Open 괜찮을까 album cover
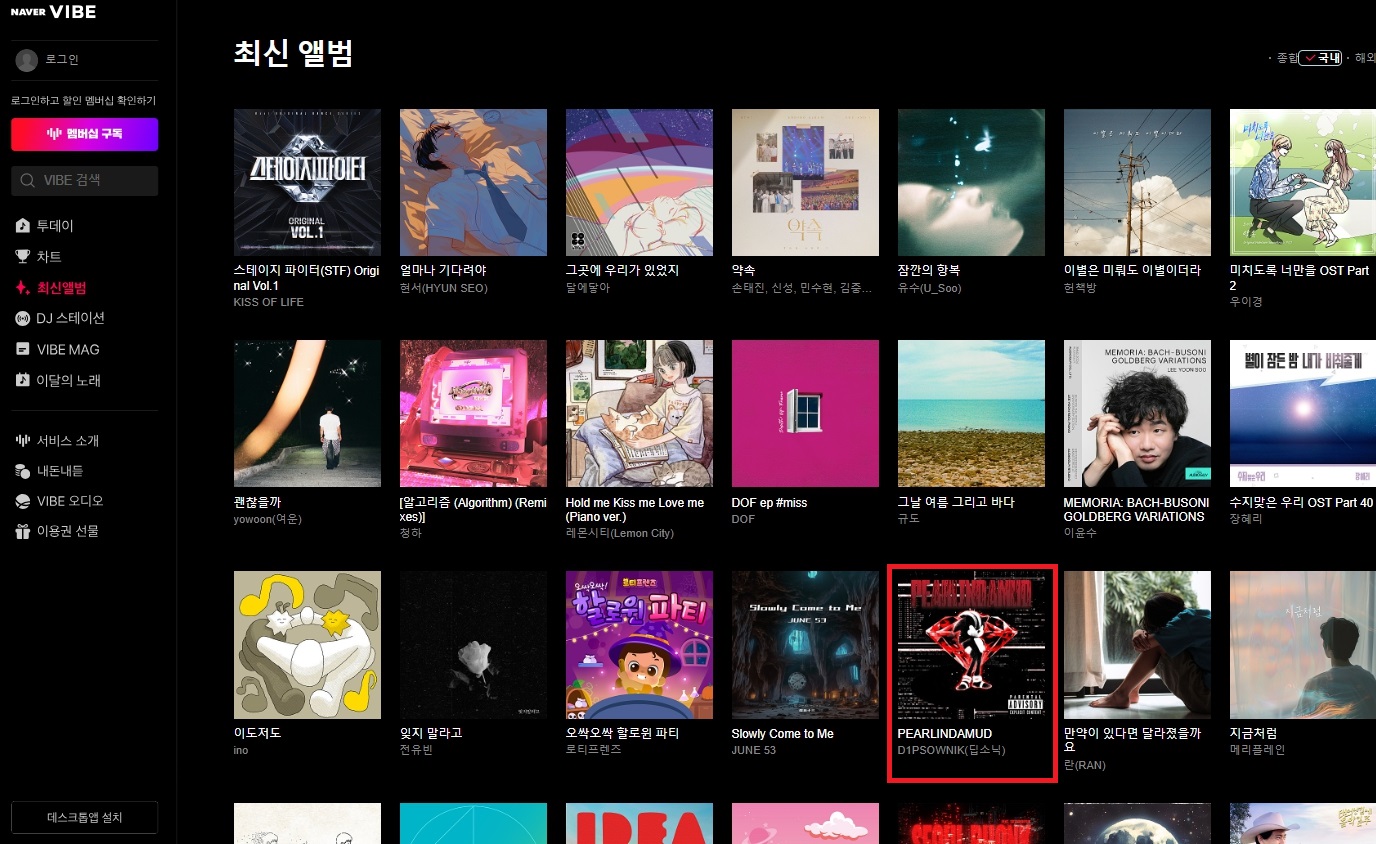 point(307,413)
